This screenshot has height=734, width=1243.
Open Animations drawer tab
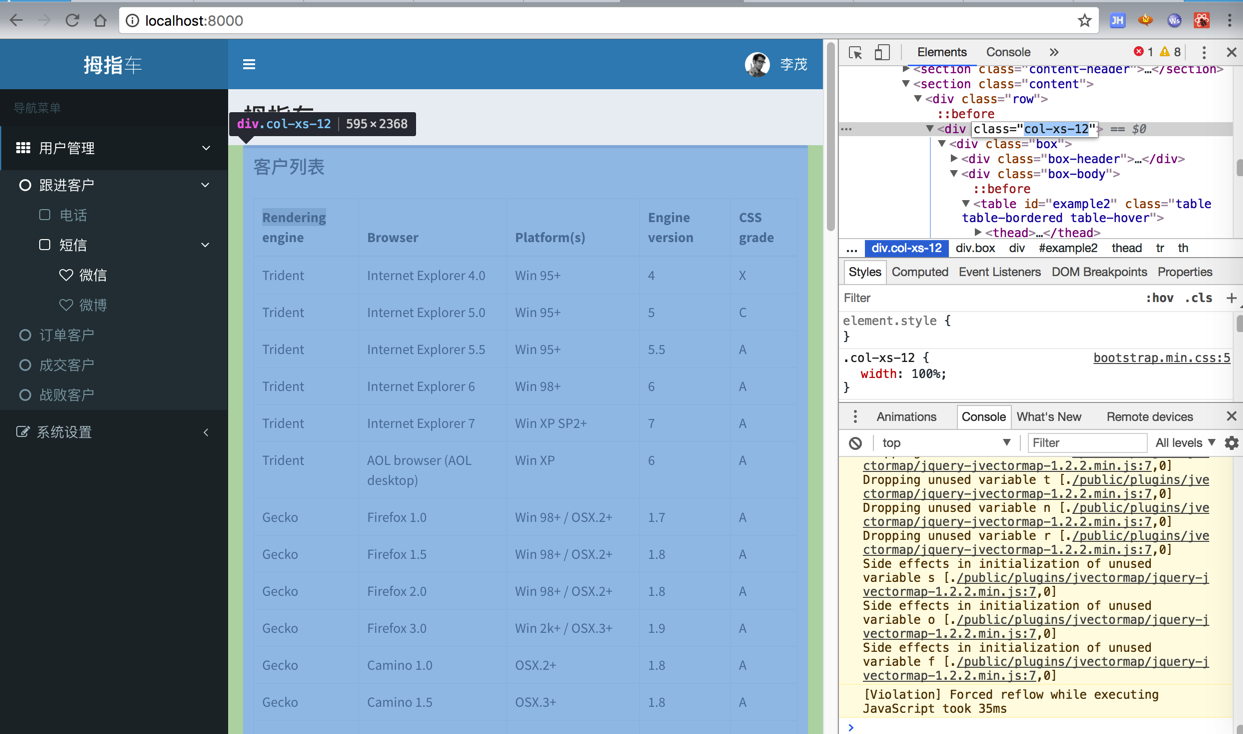[906, 417]
